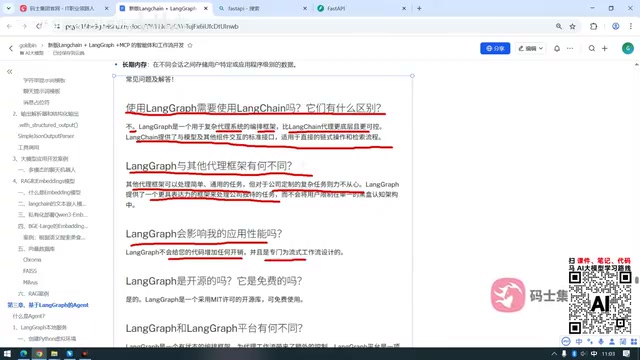The height and width of the screenshot is (360, 640).
Task: Select 一、创建Python虚拟环境 in outline
Action: [47, 338]
